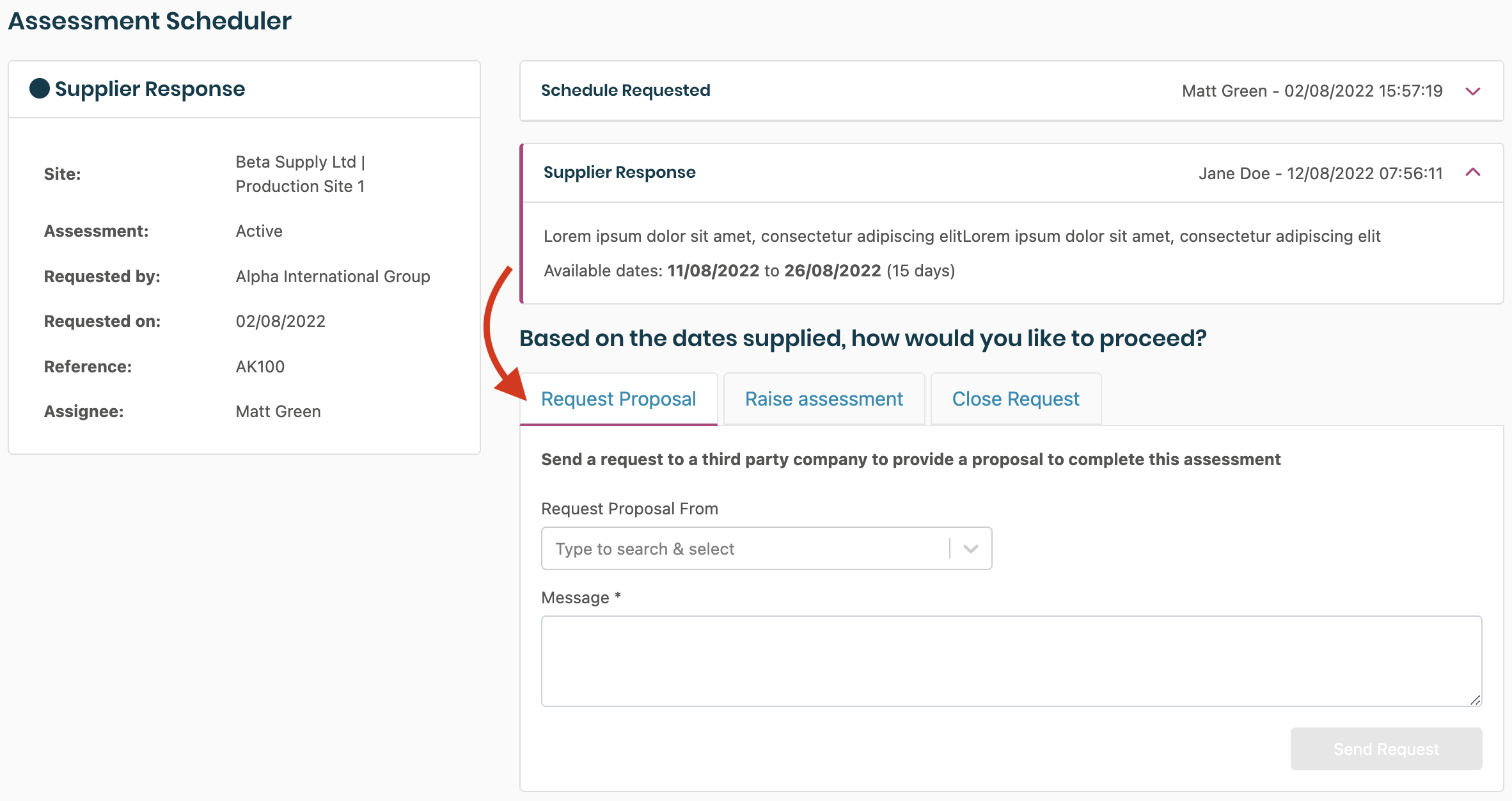Viewport: 1512px width, 801px height.
Task: Switch to Raise assessment tab
Action: pyautogui.click(x=824, y=399)
